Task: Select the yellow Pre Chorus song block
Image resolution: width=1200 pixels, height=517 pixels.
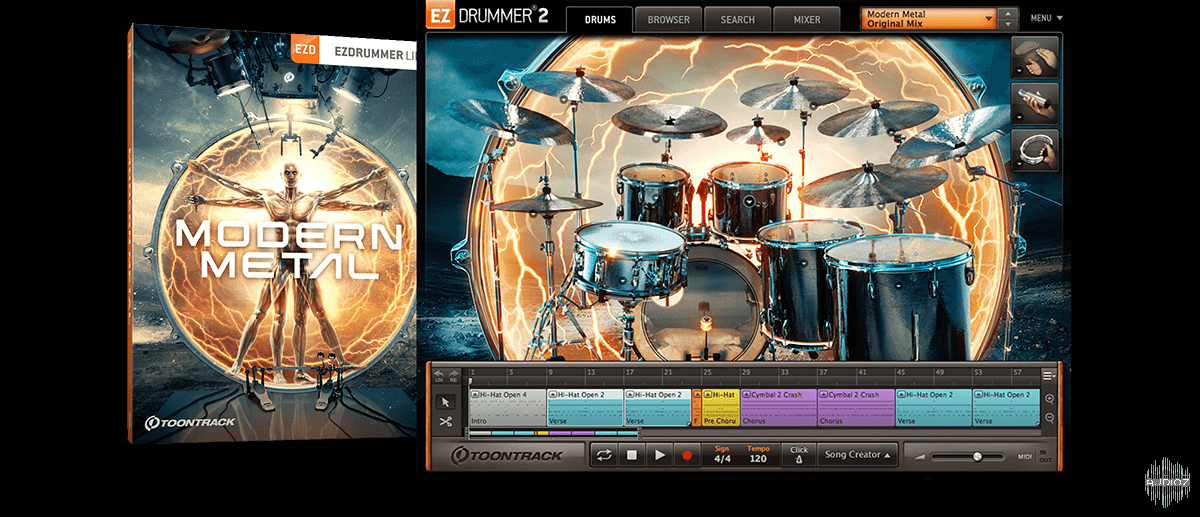Action: (721, 408)
